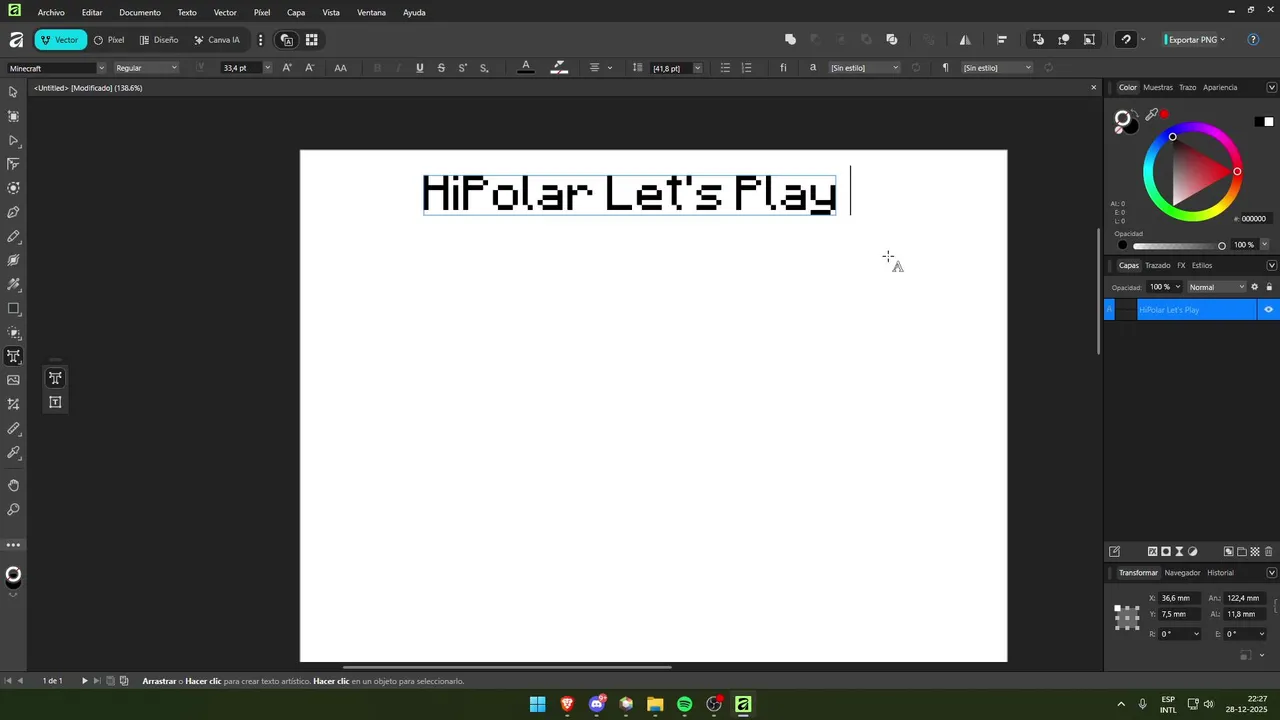Toggle the layer lock icon

1269,287
